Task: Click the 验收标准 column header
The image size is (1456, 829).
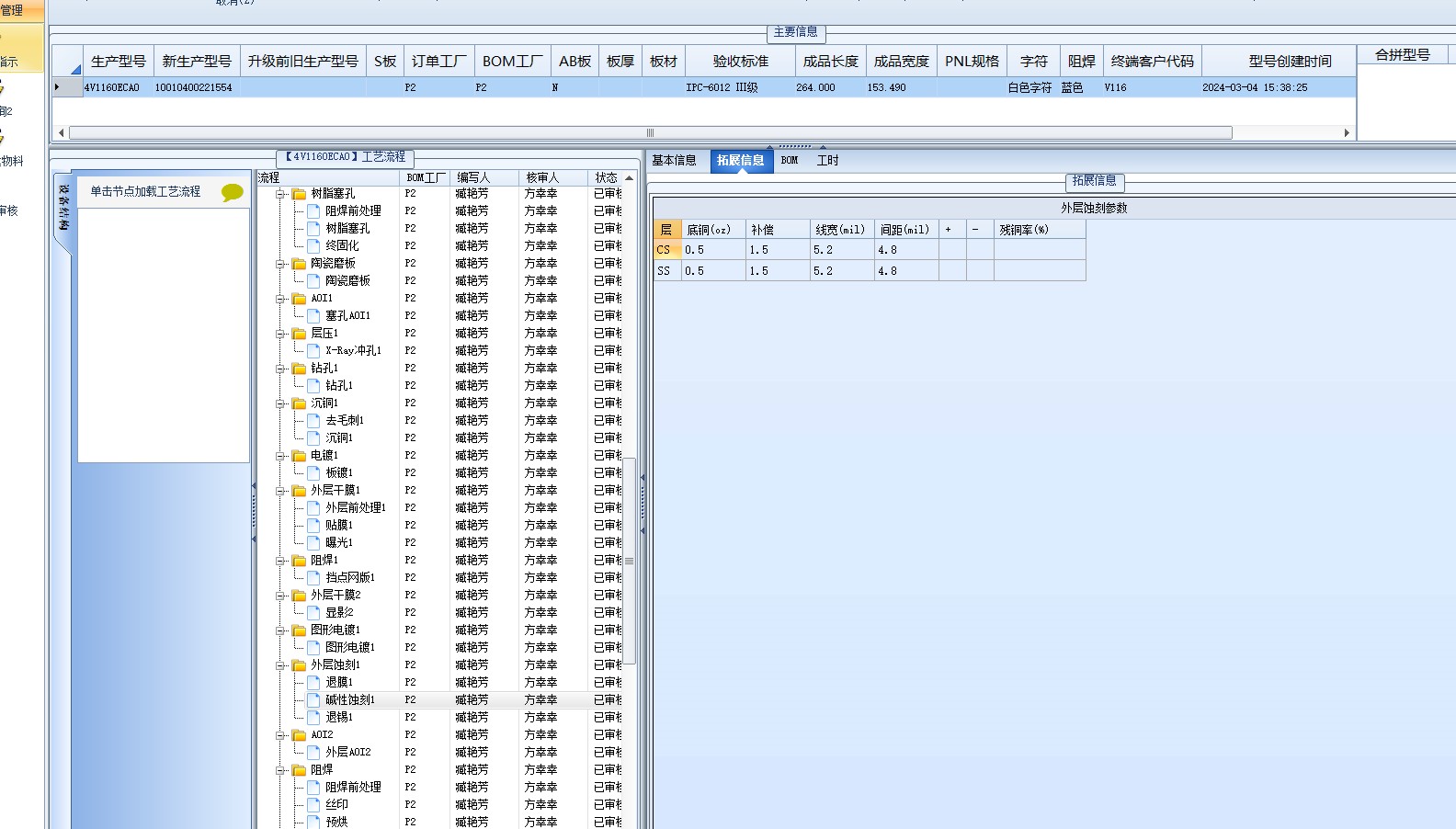Action: coord(741,62)
